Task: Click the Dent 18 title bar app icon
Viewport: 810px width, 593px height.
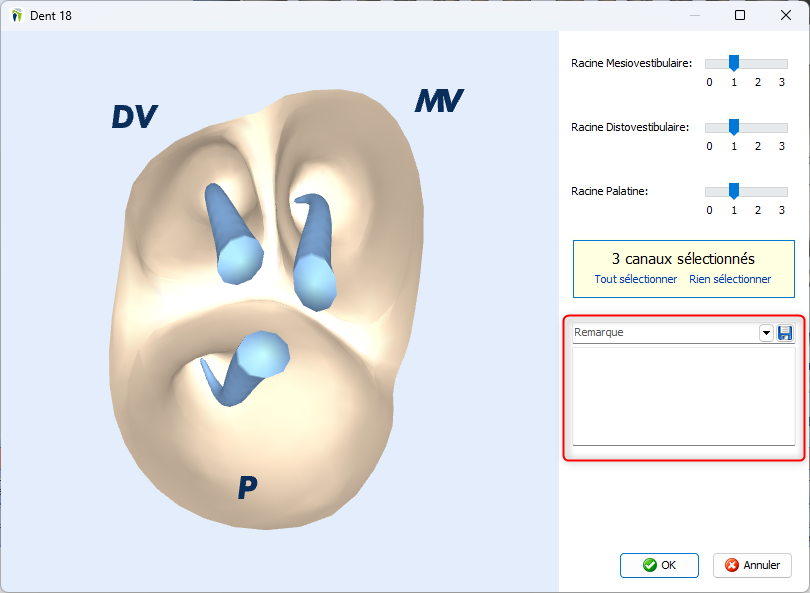Action: [x=16, y=16]
